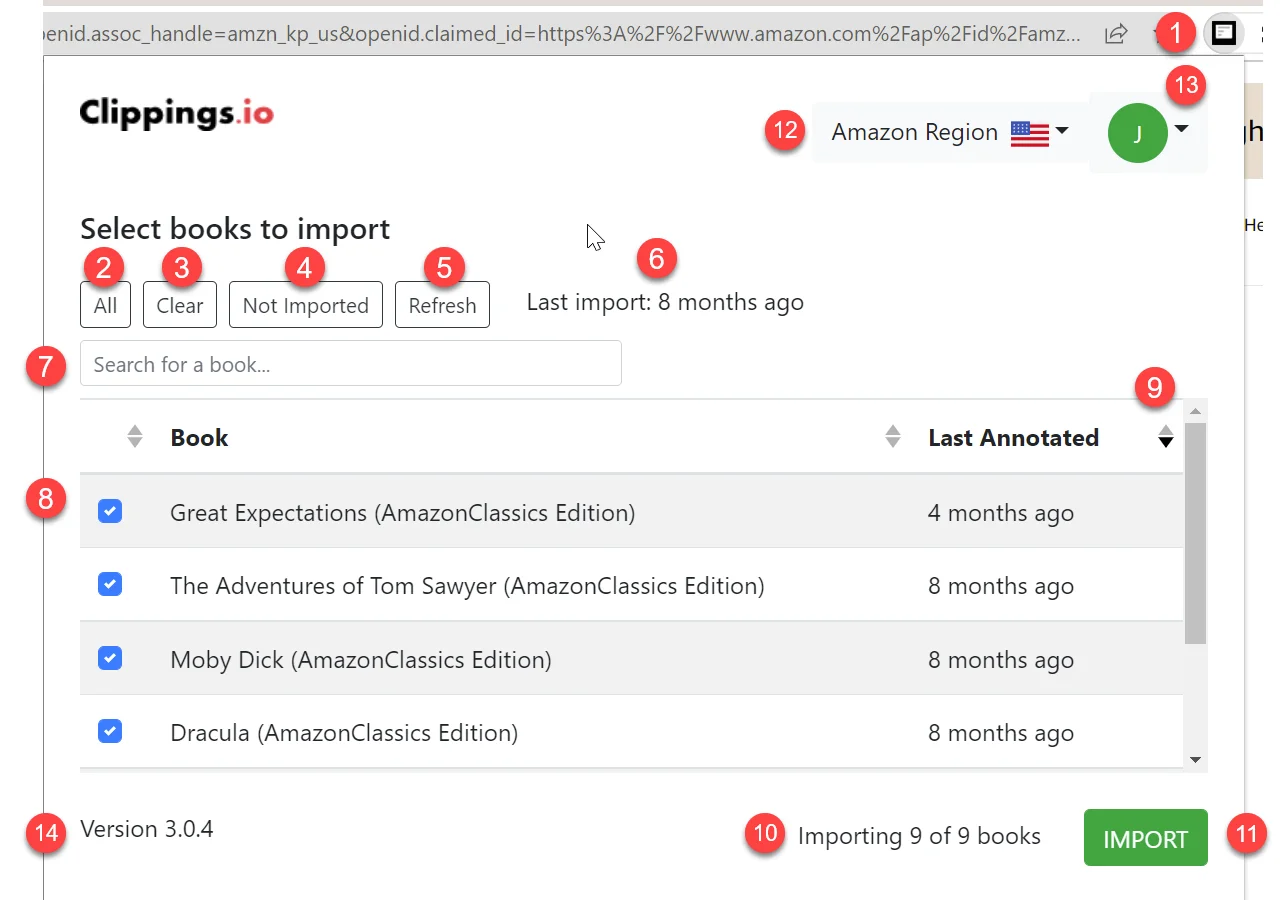Click 'Select books to import' heading

click(x=235, y=229)
